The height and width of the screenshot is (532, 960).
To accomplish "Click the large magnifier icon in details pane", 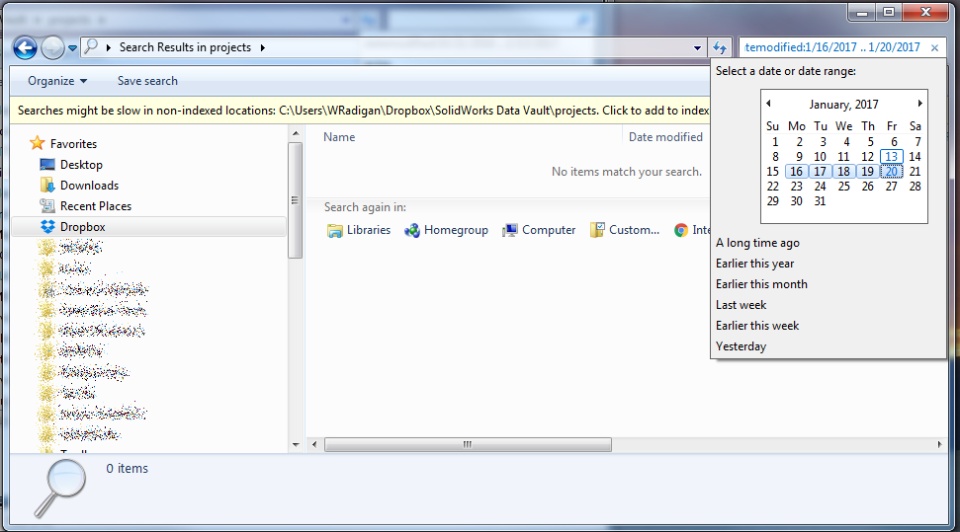I will (60, 488).
